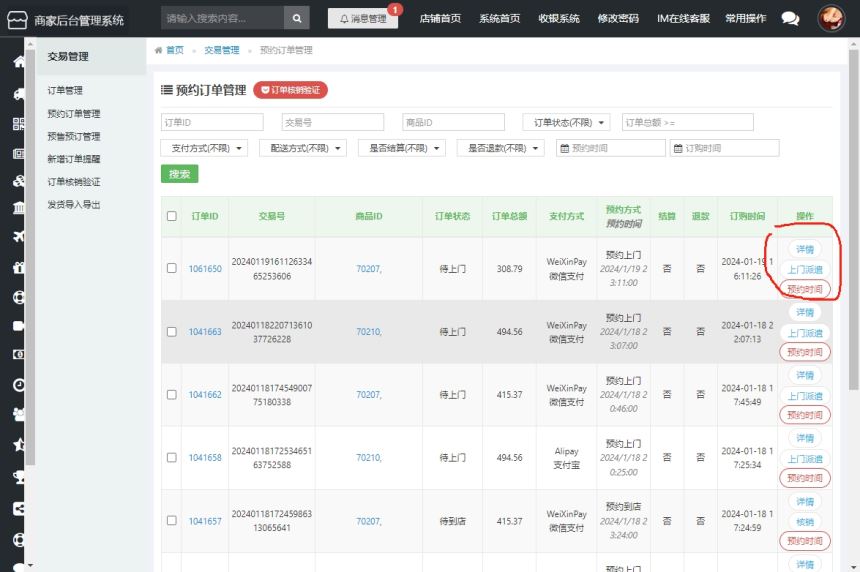Open airplane icon in left rail
The image size is (860, 572).
tap(19, 236)
